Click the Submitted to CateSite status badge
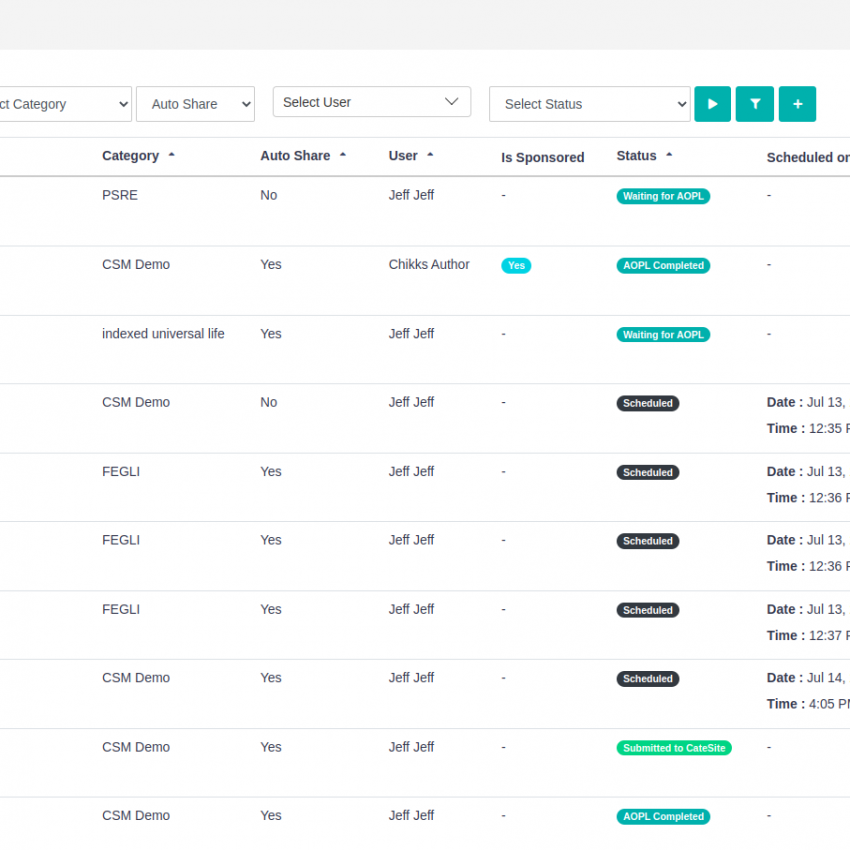 point(674,748)
